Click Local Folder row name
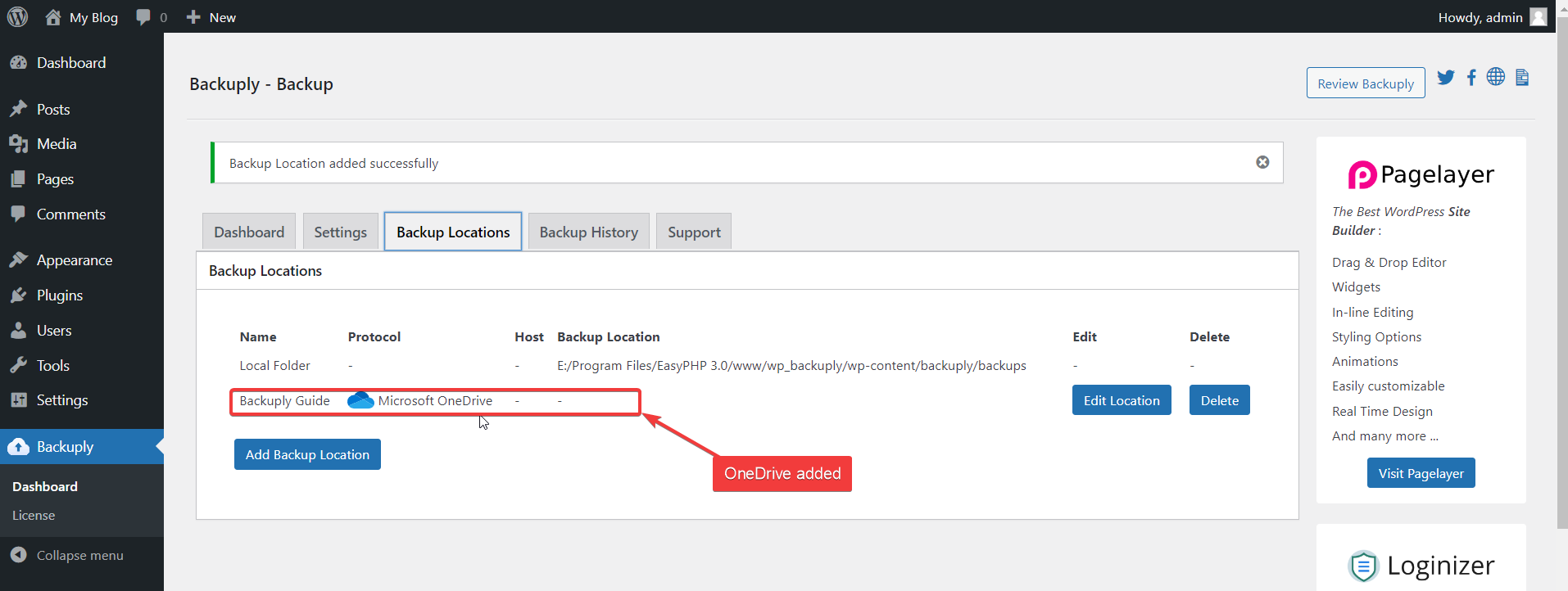This screenshot has width=1568, height=591. tap(274, 366)
